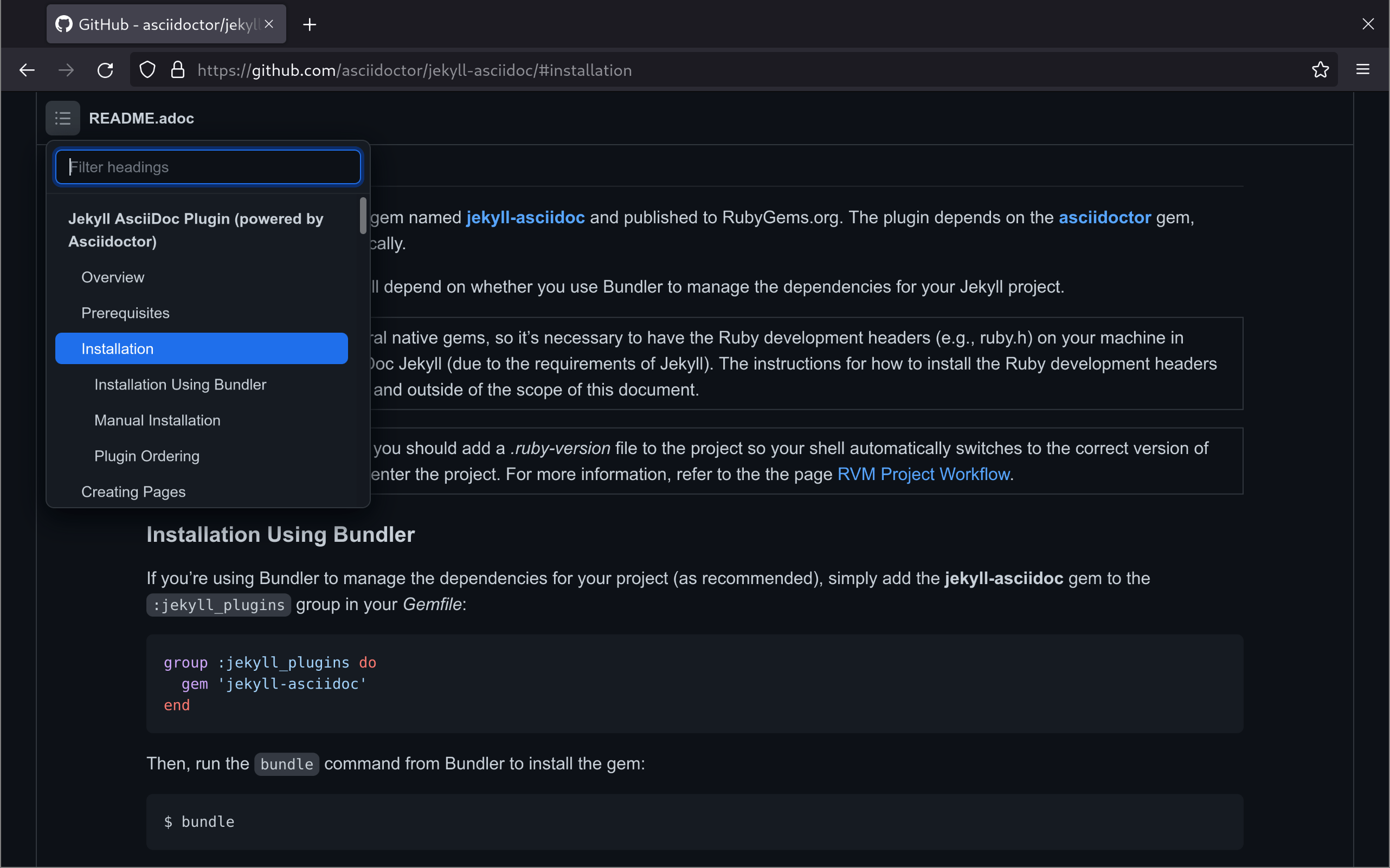The height and width of the screenshot is (868, 1390).
Task: Select Manual Installation in the headings list
Action: click(x=157, y=420)
